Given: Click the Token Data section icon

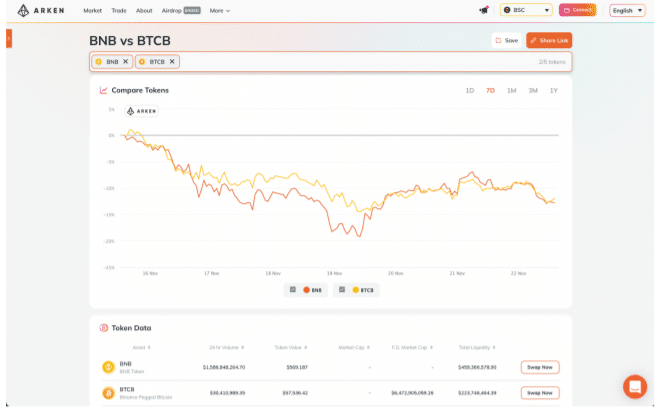Looking at the screenshot, I should point(104,328).
